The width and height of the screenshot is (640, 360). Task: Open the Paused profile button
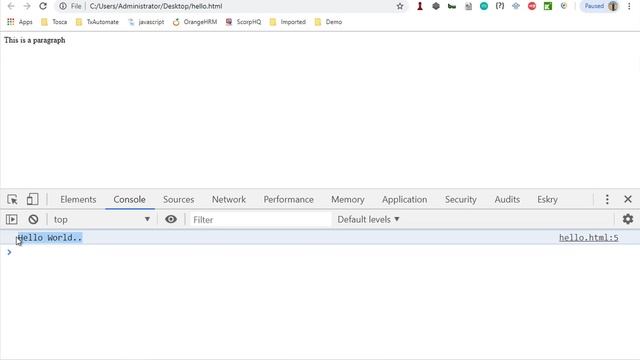[600, 6]
